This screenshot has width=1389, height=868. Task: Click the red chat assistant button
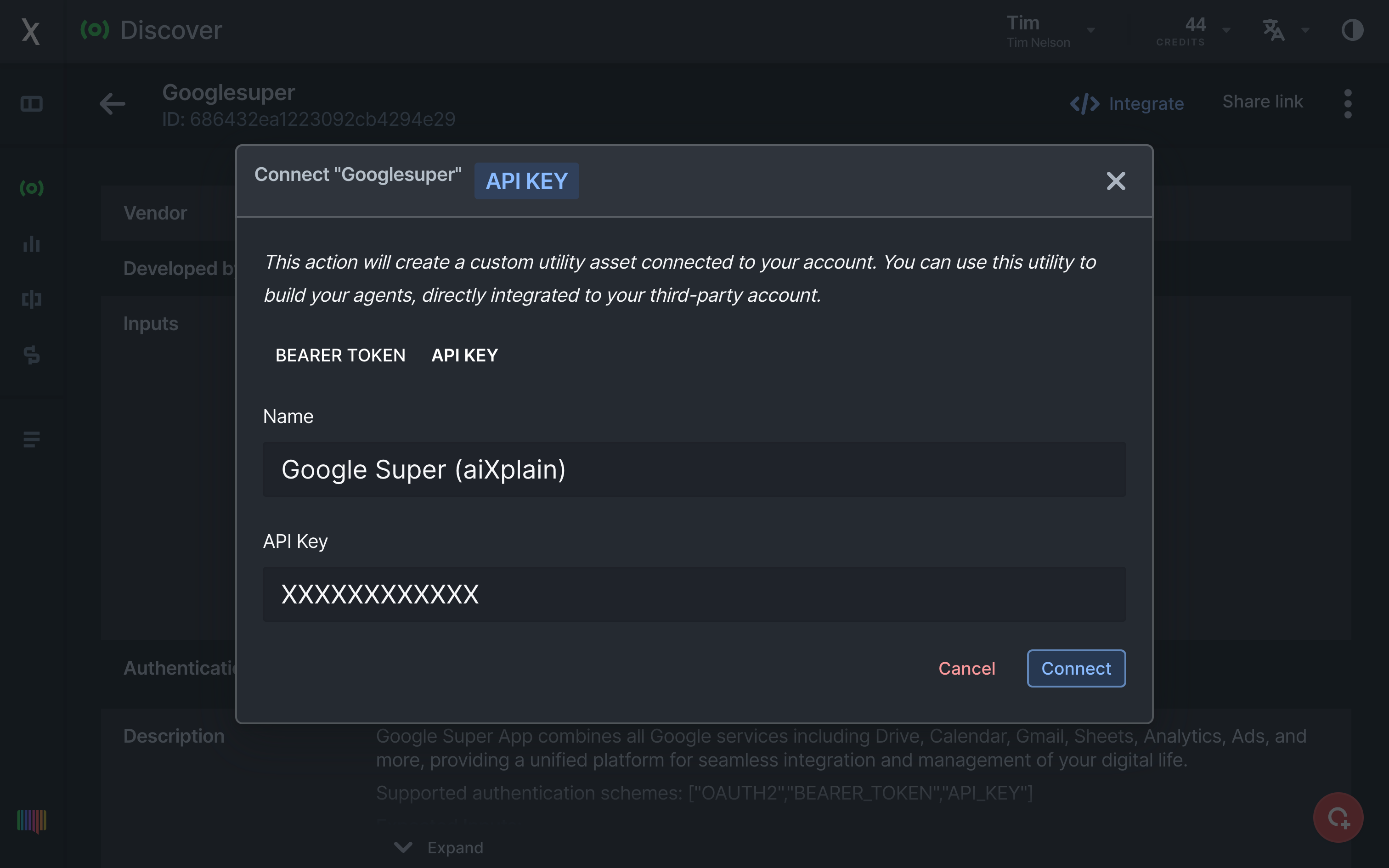pos(1338,817)
